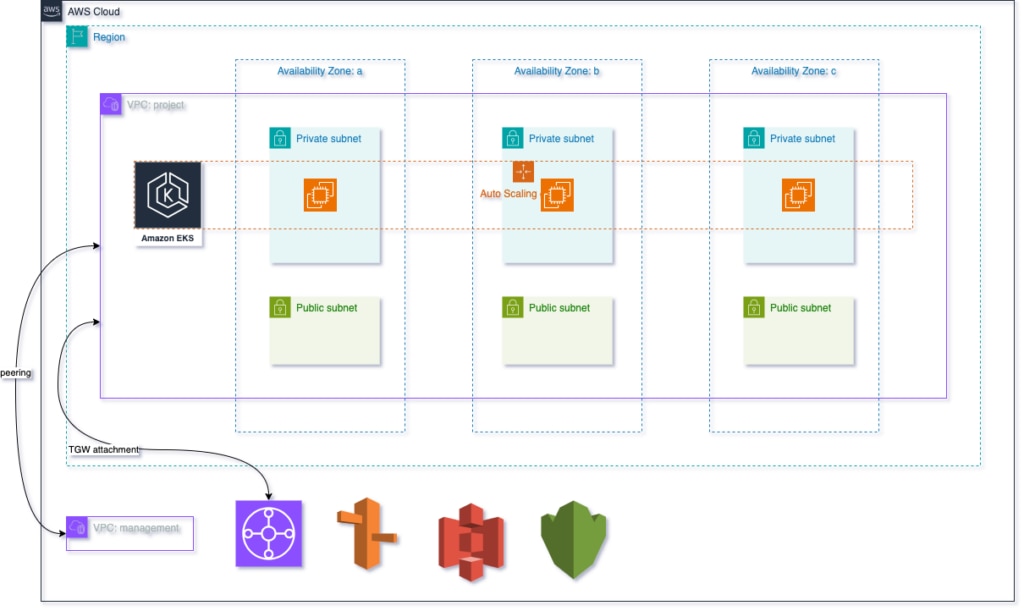Viewport: 1024px width, 611px height.
Task: Click the VPC: management lock icon
Action: coord(76,528)
